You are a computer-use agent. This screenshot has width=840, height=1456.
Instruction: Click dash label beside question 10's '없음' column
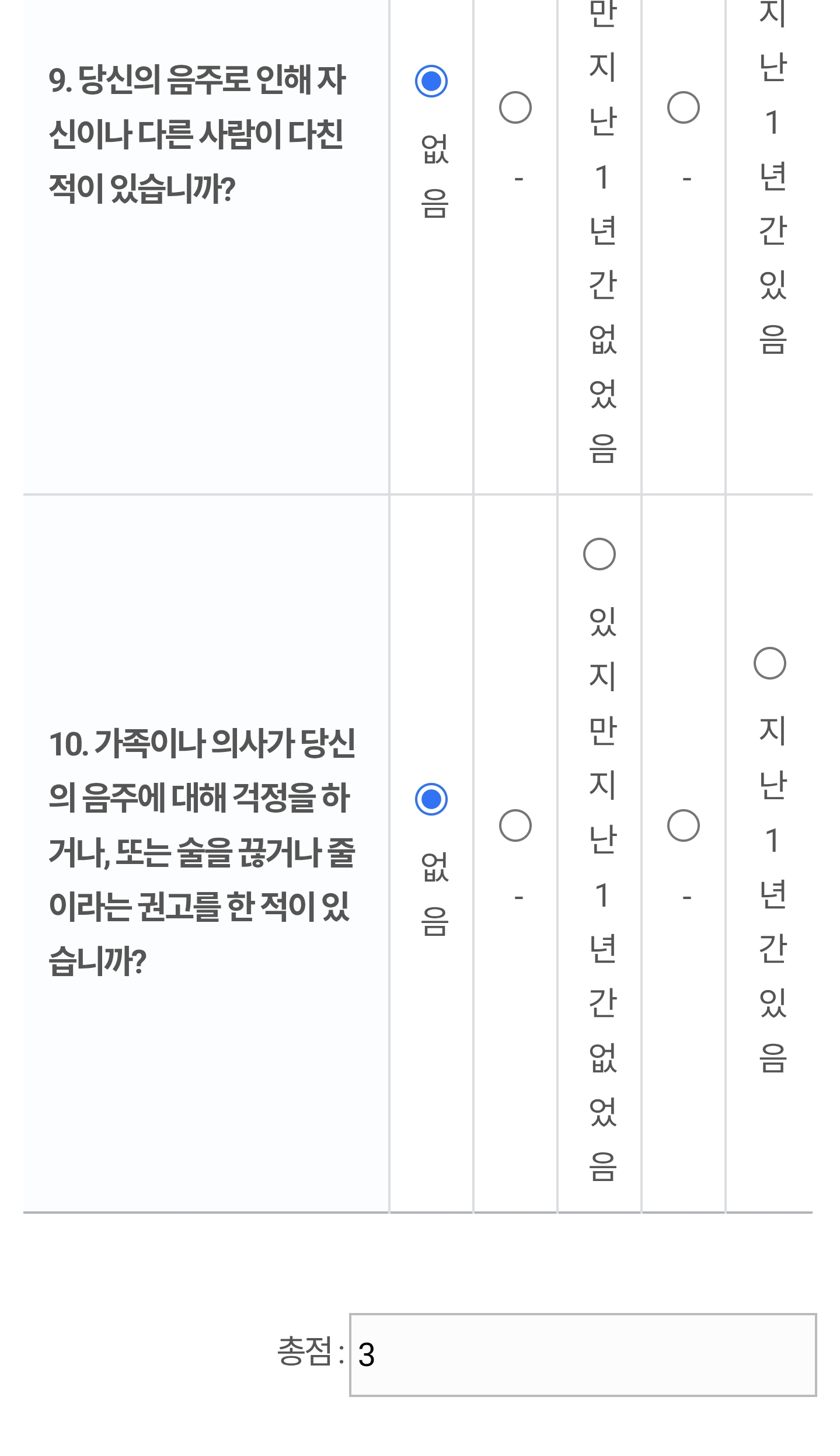[x=518, y=897]
